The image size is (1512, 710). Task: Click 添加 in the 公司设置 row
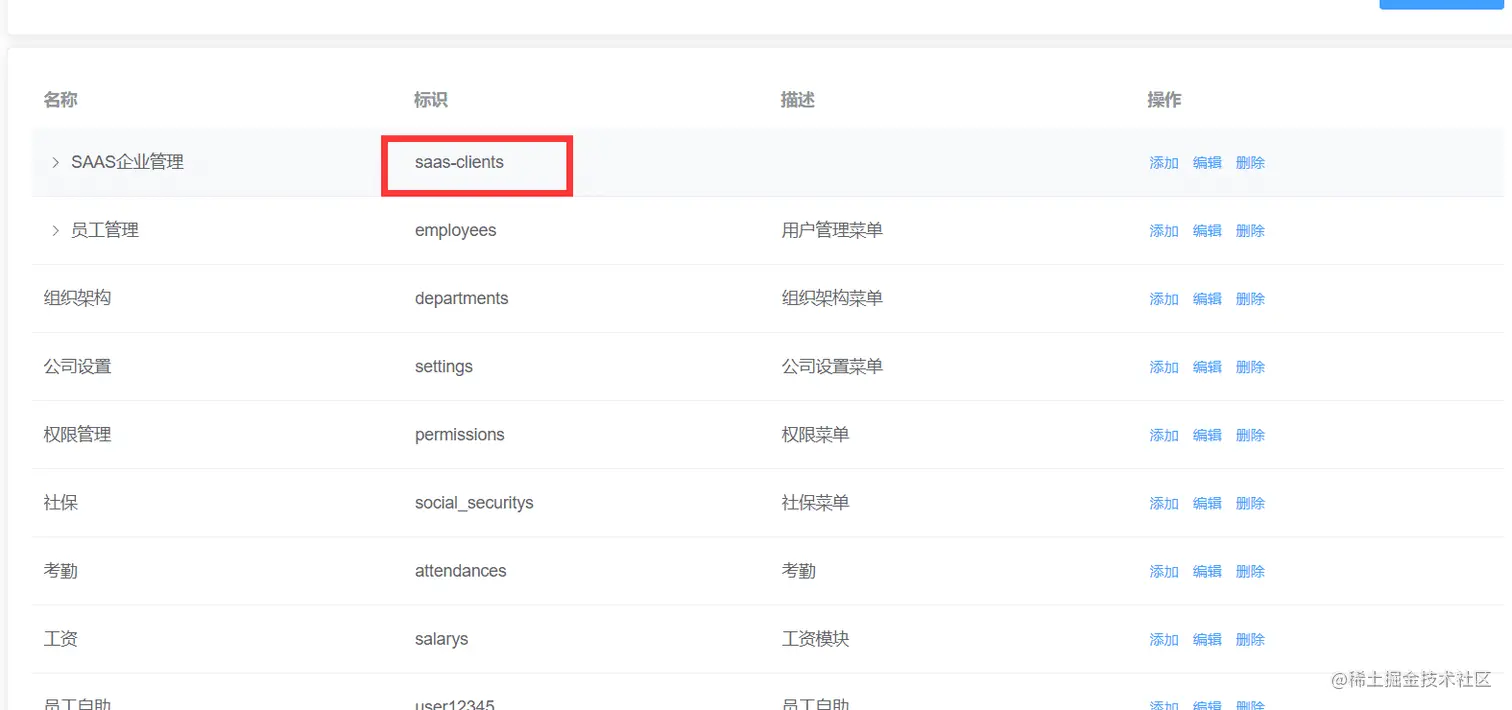[1164, 367]
